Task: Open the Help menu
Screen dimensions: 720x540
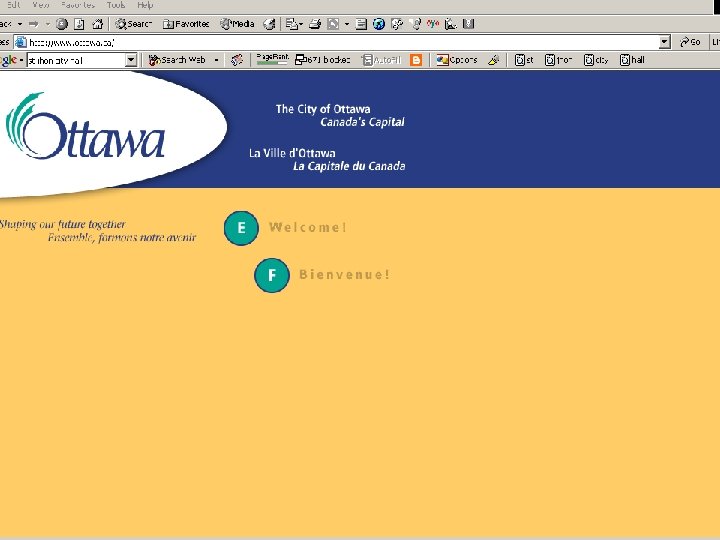Action: 145,5
